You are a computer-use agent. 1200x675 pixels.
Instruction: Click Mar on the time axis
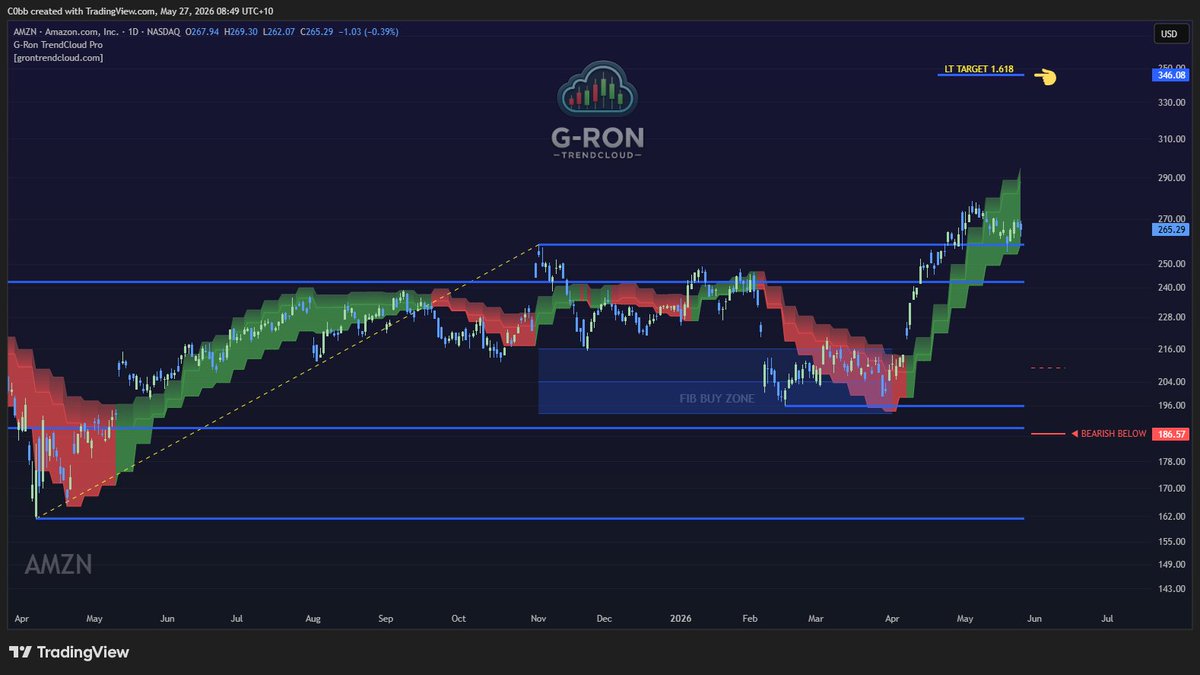pos(817,620)
